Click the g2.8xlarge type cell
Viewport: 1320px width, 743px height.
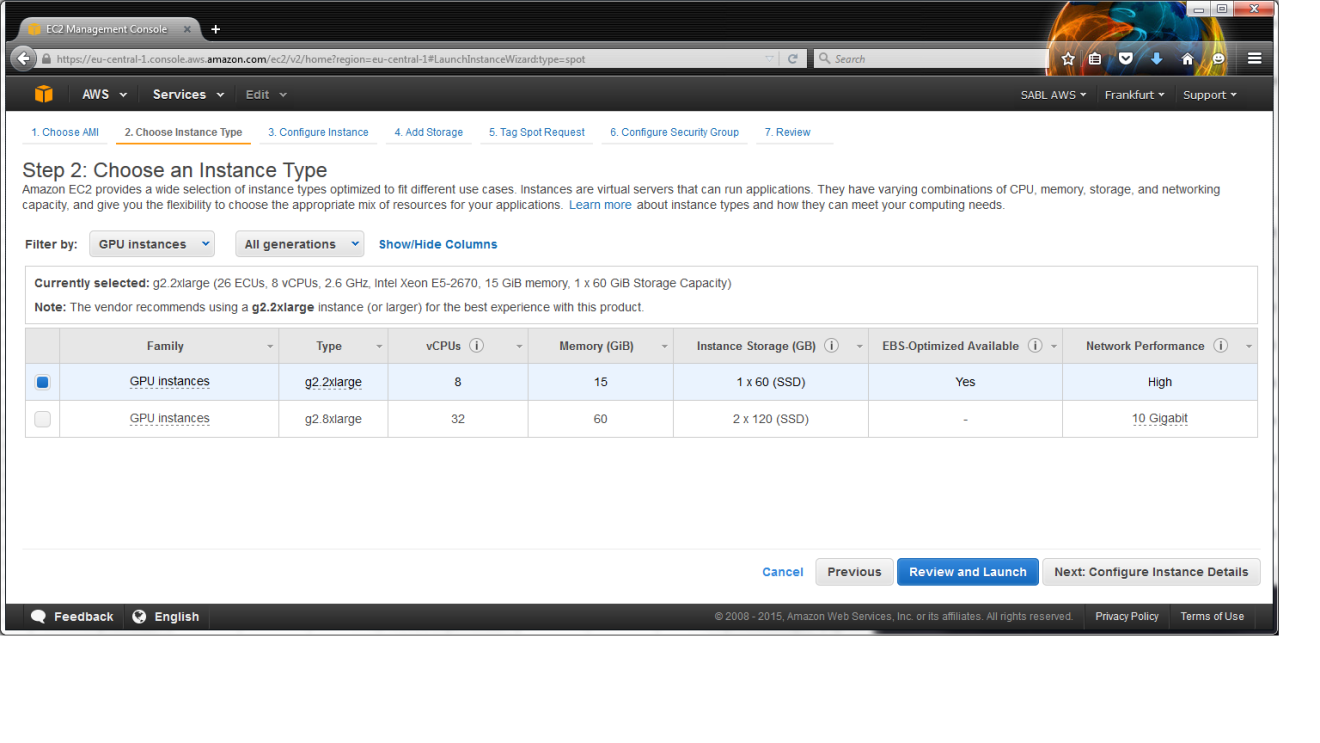click(333, 419)
